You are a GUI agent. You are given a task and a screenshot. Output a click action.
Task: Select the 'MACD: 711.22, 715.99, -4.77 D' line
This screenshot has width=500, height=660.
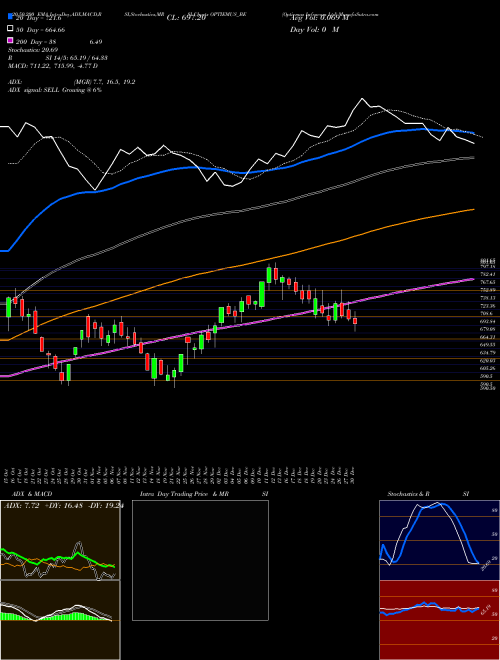pyautogui.click(x=53, y=66)
